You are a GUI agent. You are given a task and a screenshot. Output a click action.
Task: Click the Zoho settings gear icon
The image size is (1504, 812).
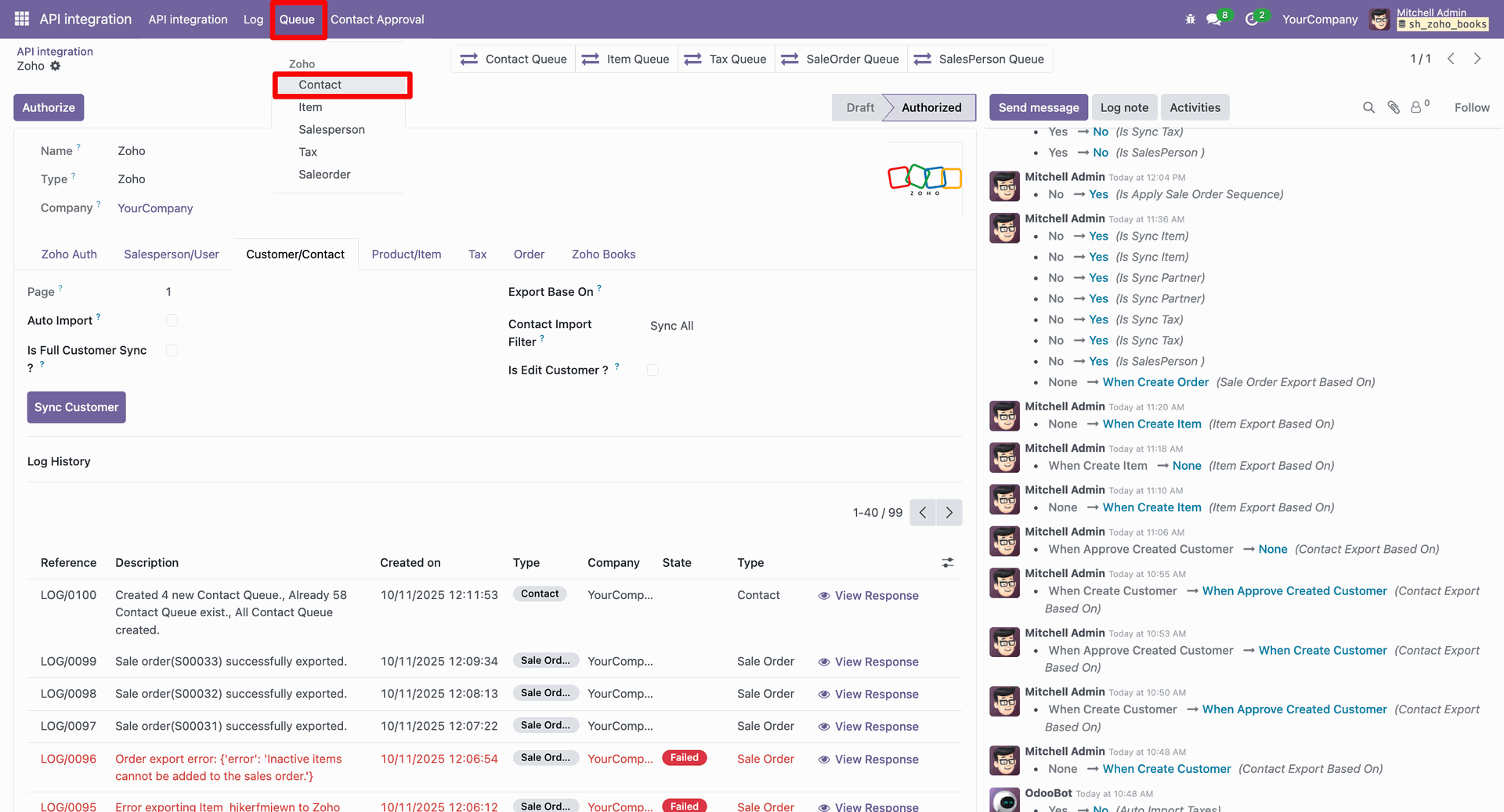pyautogui.click(x=56, y=66)
